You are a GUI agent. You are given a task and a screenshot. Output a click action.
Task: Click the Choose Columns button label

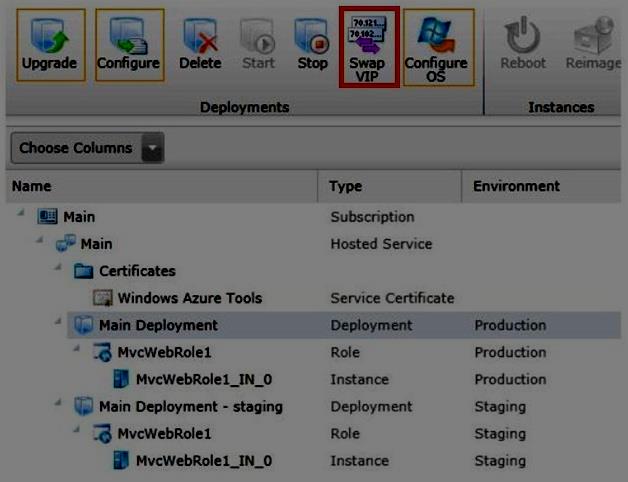[76, 148]
